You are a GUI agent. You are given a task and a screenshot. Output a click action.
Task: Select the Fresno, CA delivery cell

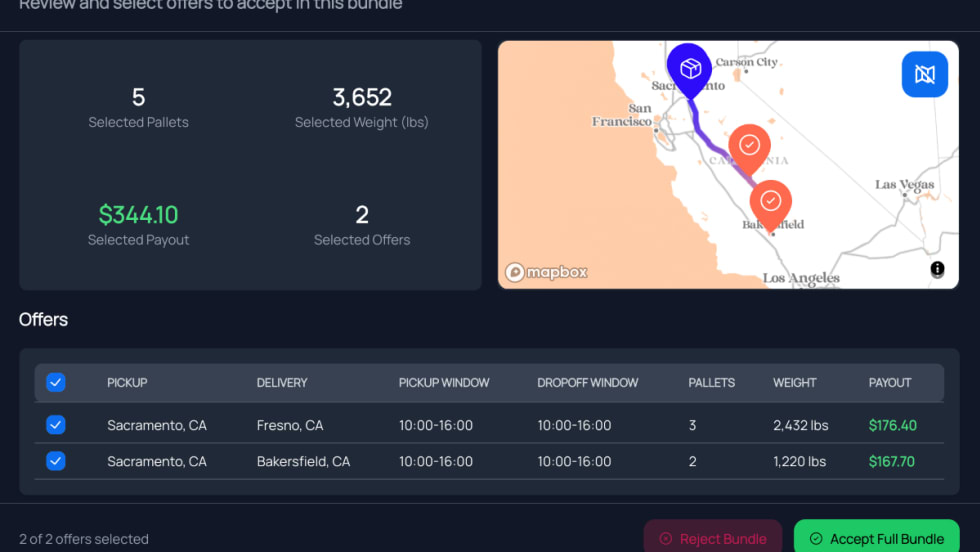coord(290,425)
